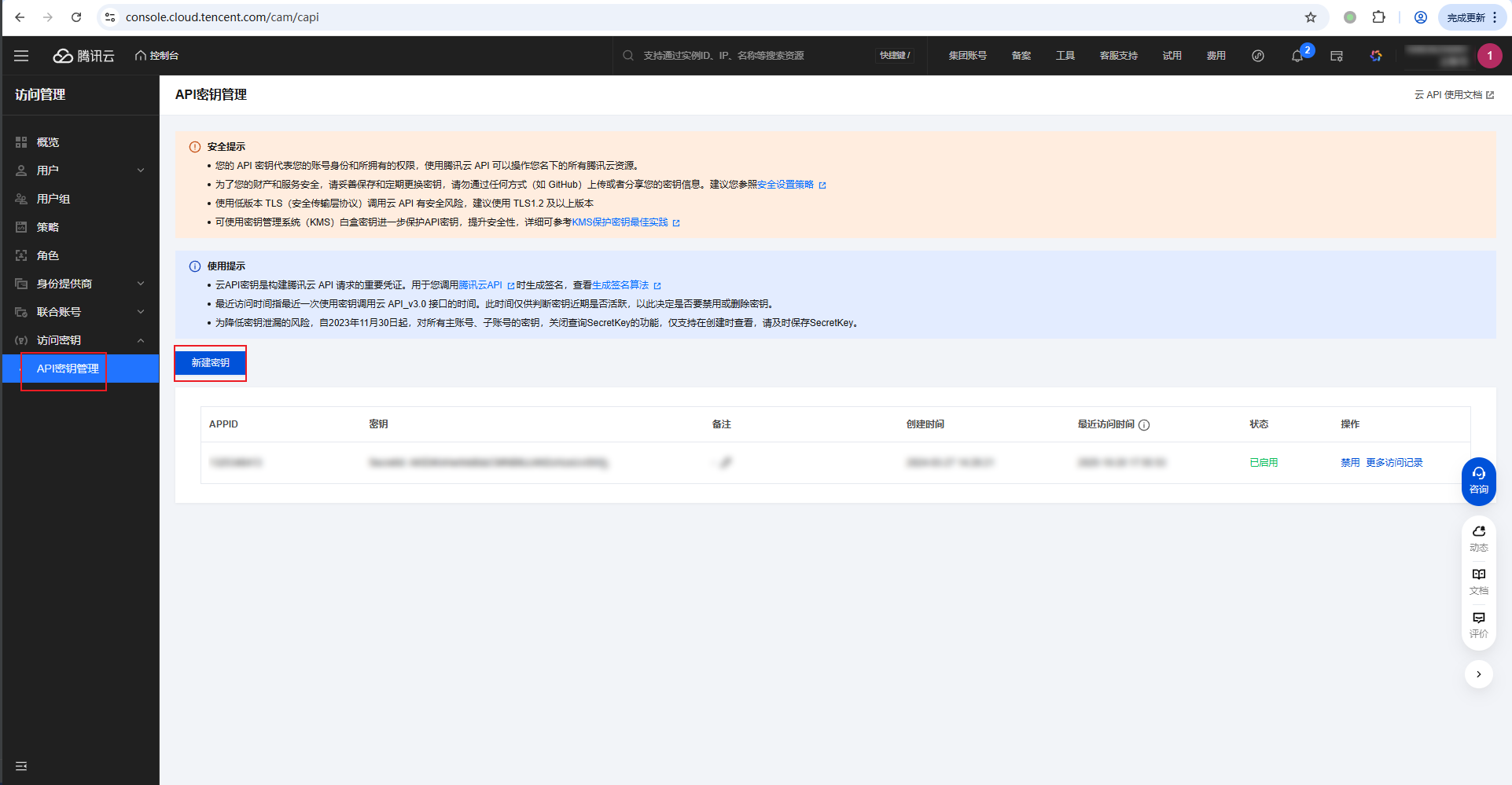Click the 已启用 status text
This screenshot has width=1512, height=785.
pyautogui.click(x=1264, y=463)
